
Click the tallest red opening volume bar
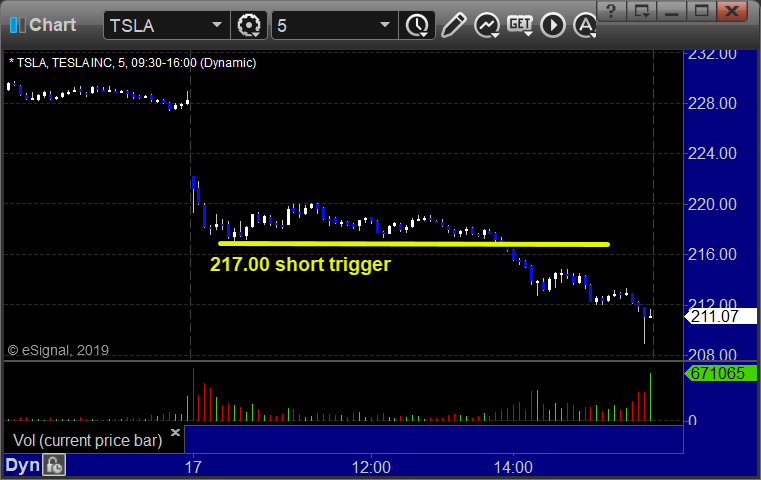click(193, 394)
